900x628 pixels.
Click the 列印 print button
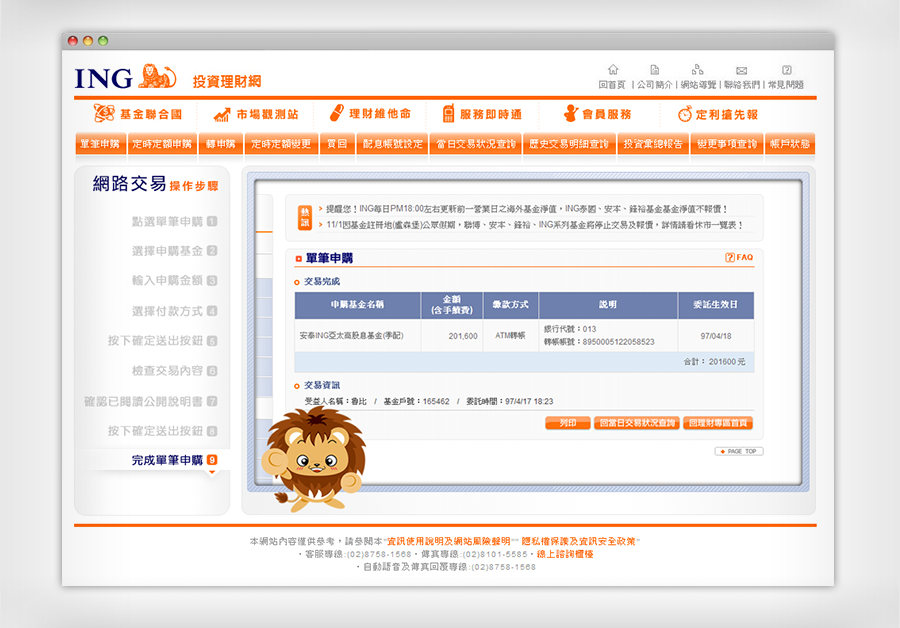click(x=568, y=423)
